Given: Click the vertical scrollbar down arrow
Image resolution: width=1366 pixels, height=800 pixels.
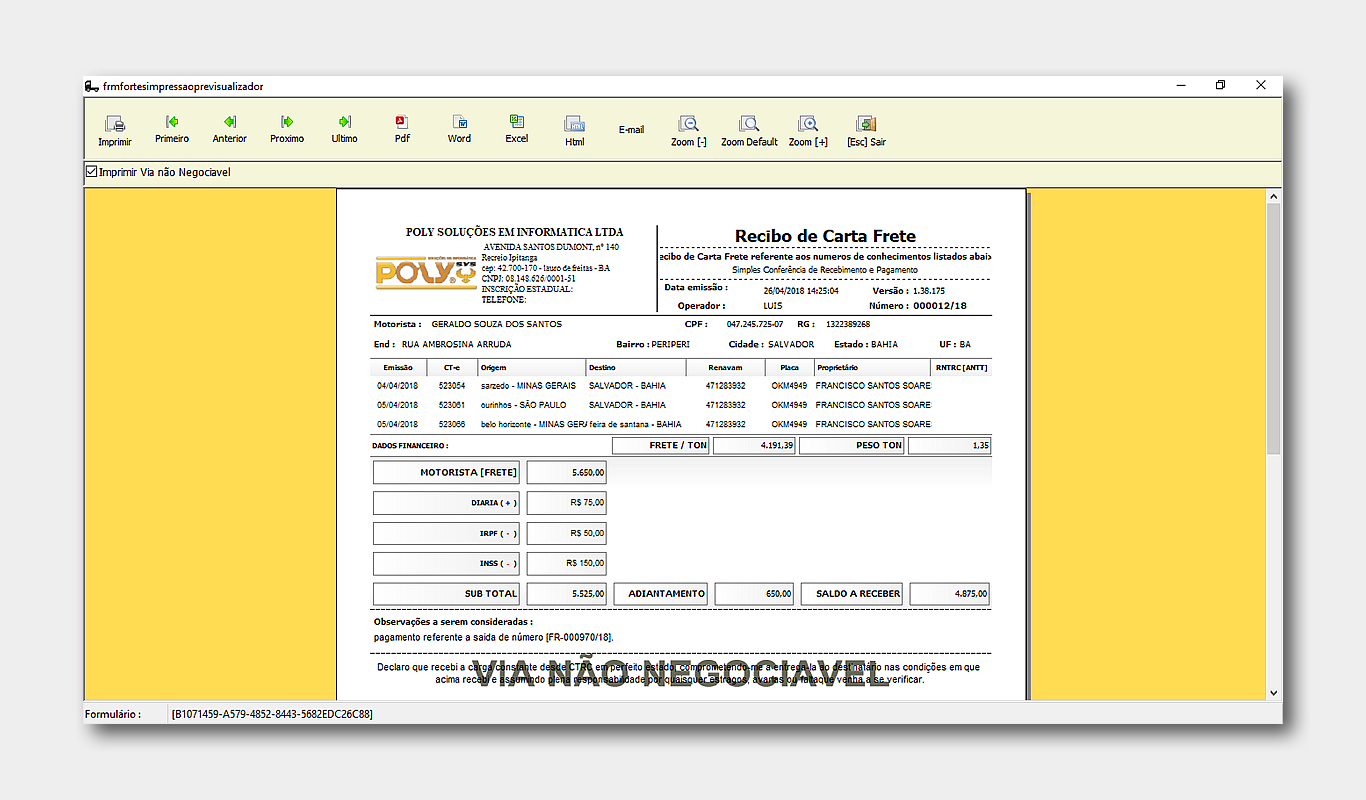Looking at the screenshot, I should pyautogui.click(x=1273, y=692).
